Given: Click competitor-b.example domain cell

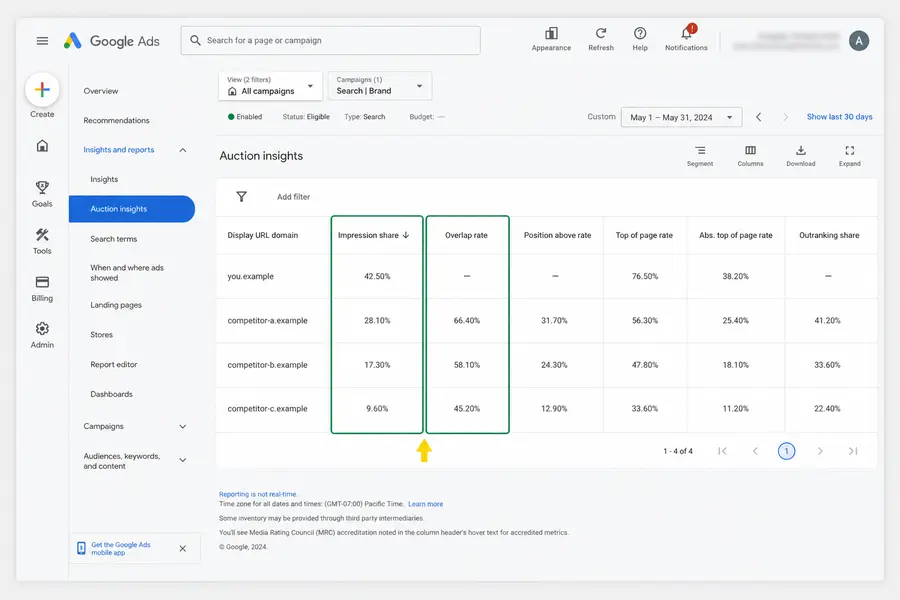Looking at the screenshot, I should 267,365.
